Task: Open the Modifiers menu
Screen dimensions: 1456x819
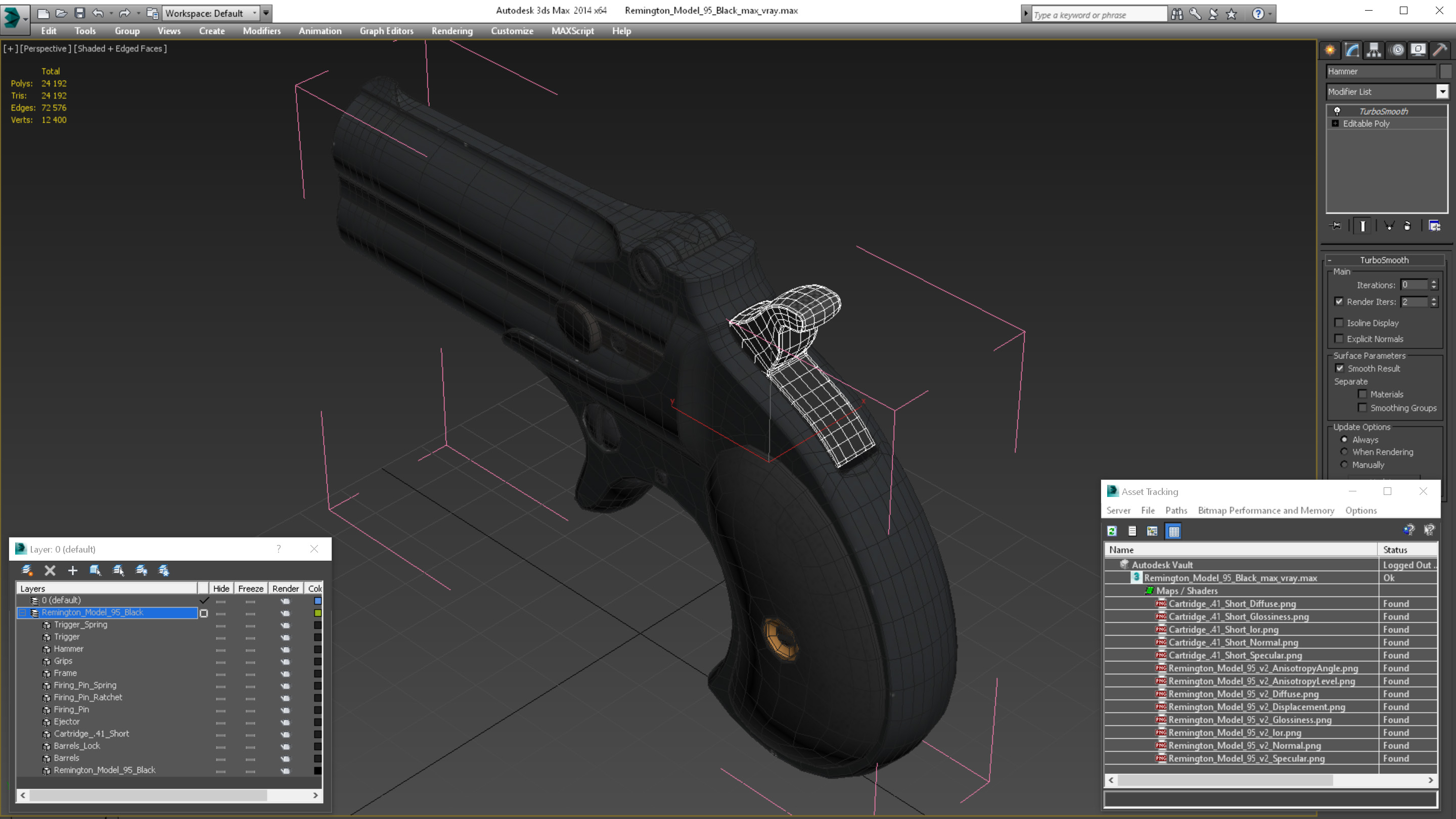Action: (262, 31)
